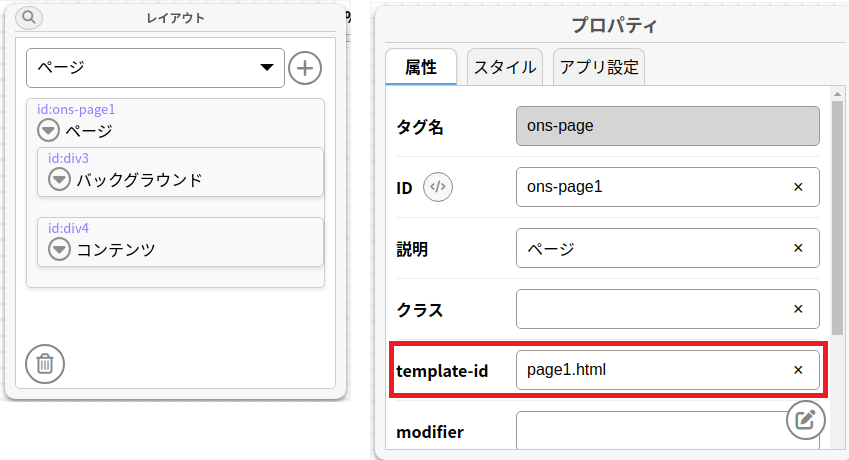Open the ページ dropdown selector
Screen dimensions: 849x460
tap(155, 68)
